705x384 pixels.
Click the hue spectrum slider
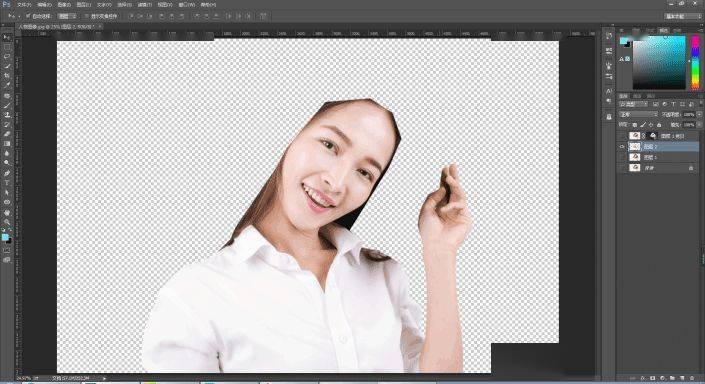pos(695,63)
